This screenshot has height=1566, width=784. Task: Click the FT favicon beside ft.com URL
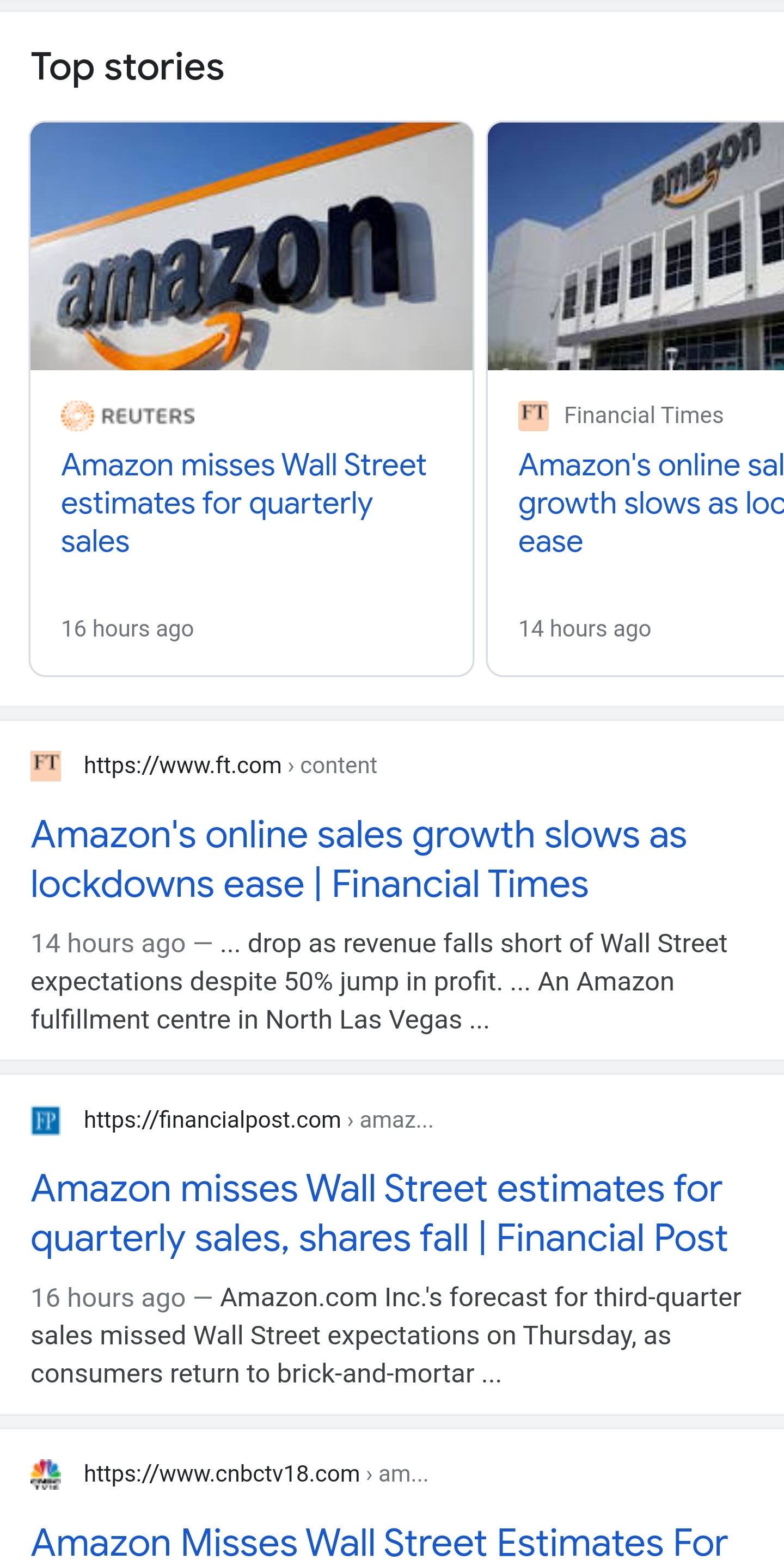point(46,766)
